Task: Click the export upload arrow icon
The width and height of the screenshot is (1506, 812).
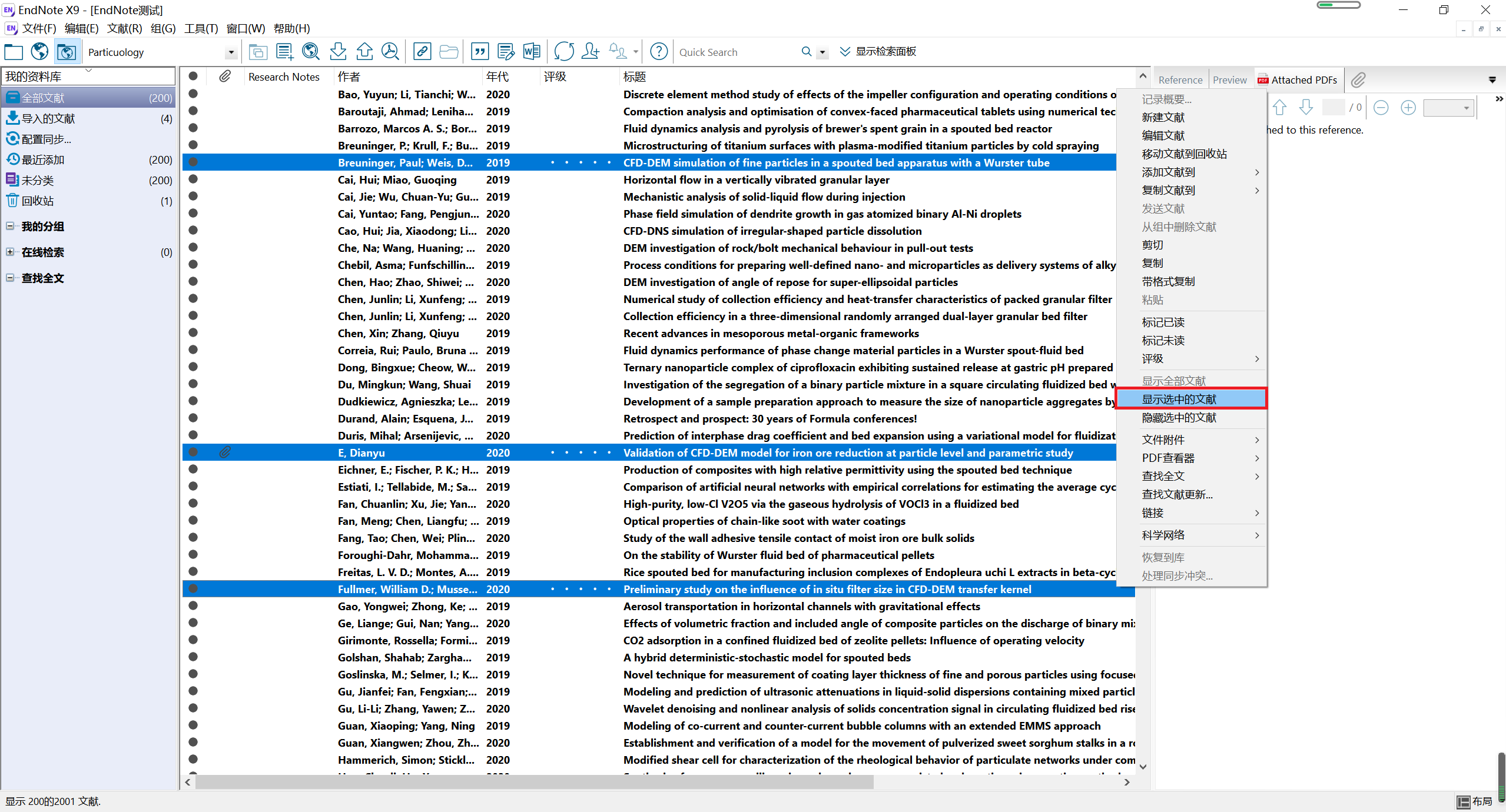Action: pyautogui.click(x=364, y=52)
